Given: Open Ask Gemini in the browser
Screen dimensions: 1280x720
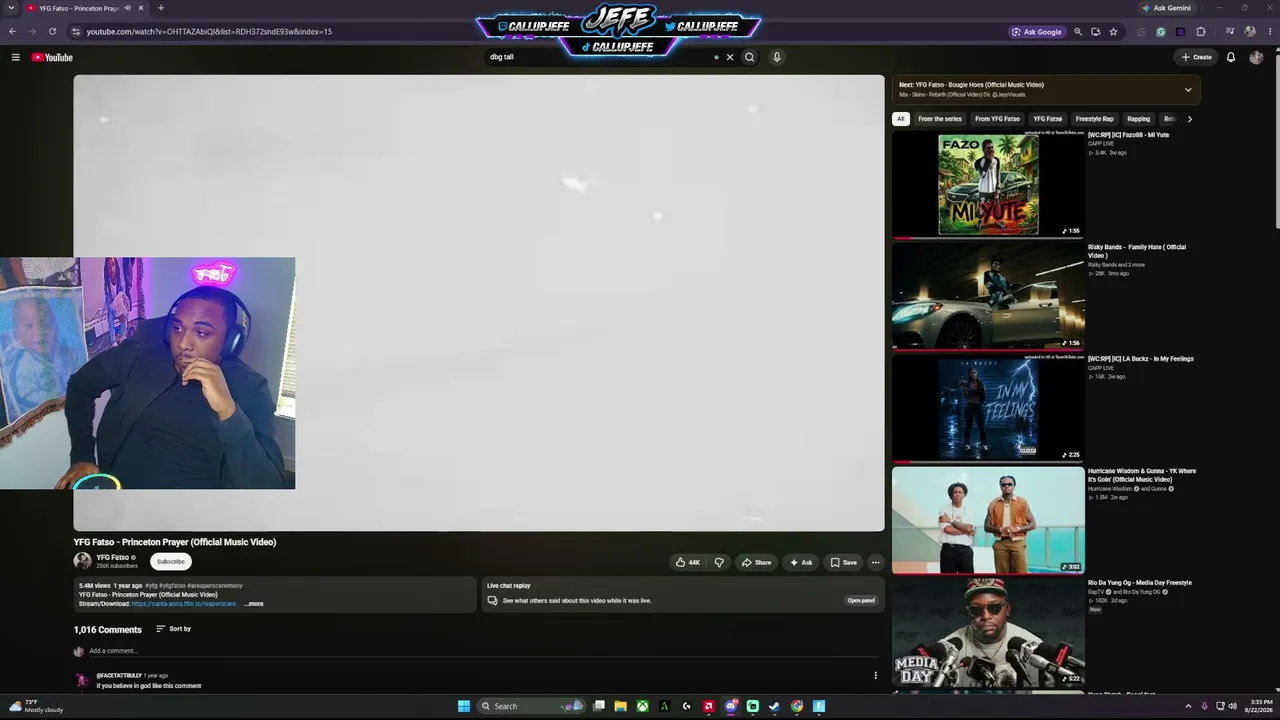Looking at the screenshot, I should pyautogui.click(x=1166, y=8).
